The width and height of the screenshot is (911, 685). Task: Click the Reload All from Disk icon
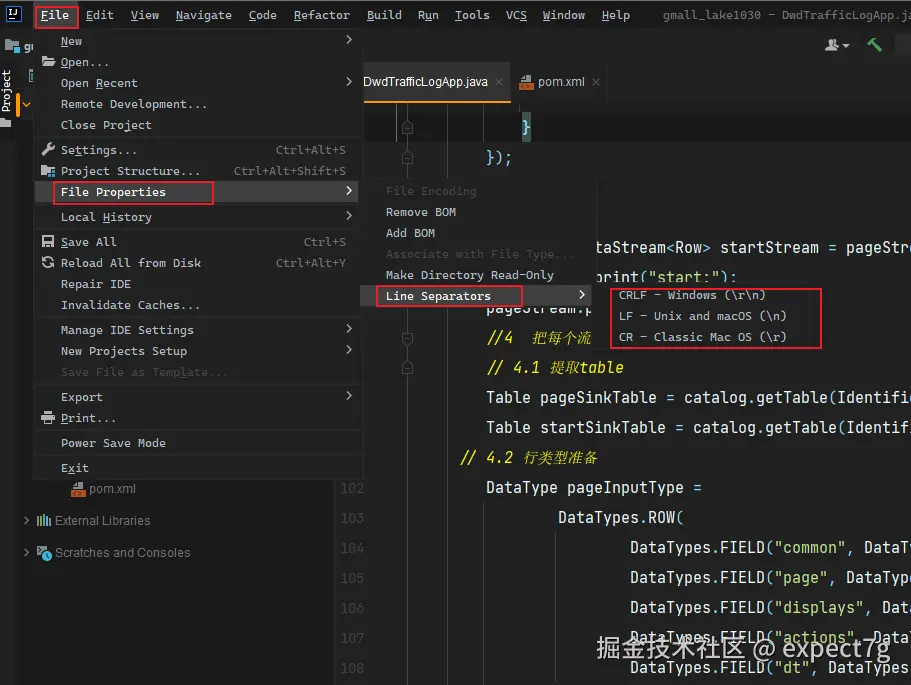[48, 263]
